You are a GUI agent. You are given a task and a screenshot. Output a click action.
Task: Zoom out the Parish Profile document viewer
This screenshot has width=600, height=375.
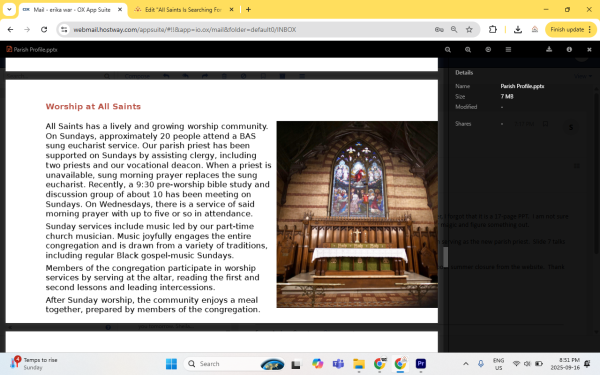(448, 49)
